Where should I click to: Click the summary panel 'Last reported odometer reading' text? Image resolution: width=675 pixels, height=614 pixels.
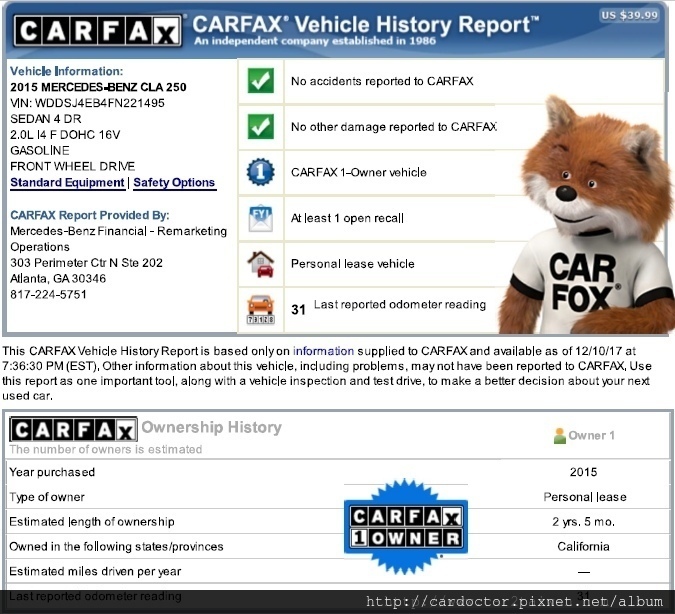click(400, 304)
